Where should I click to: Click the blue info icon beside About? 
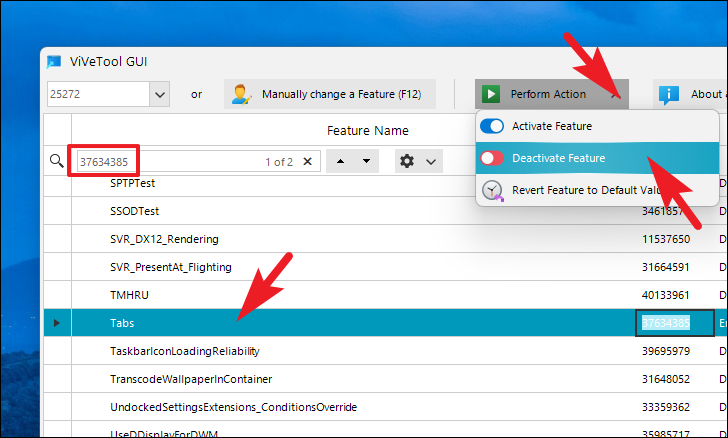pos(669,95)
